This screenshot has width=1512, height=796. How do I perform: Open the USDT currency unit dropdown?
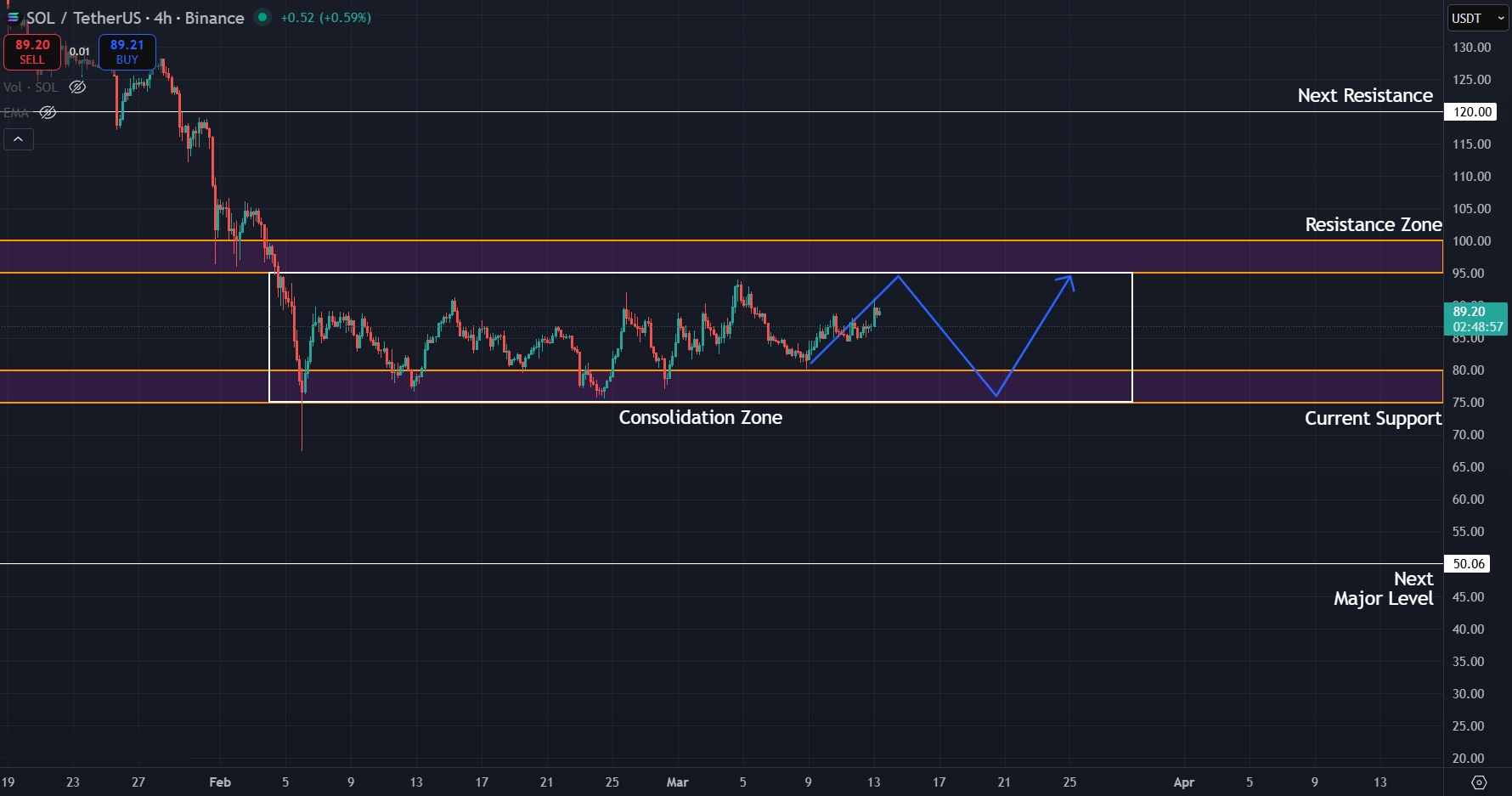1476,18
